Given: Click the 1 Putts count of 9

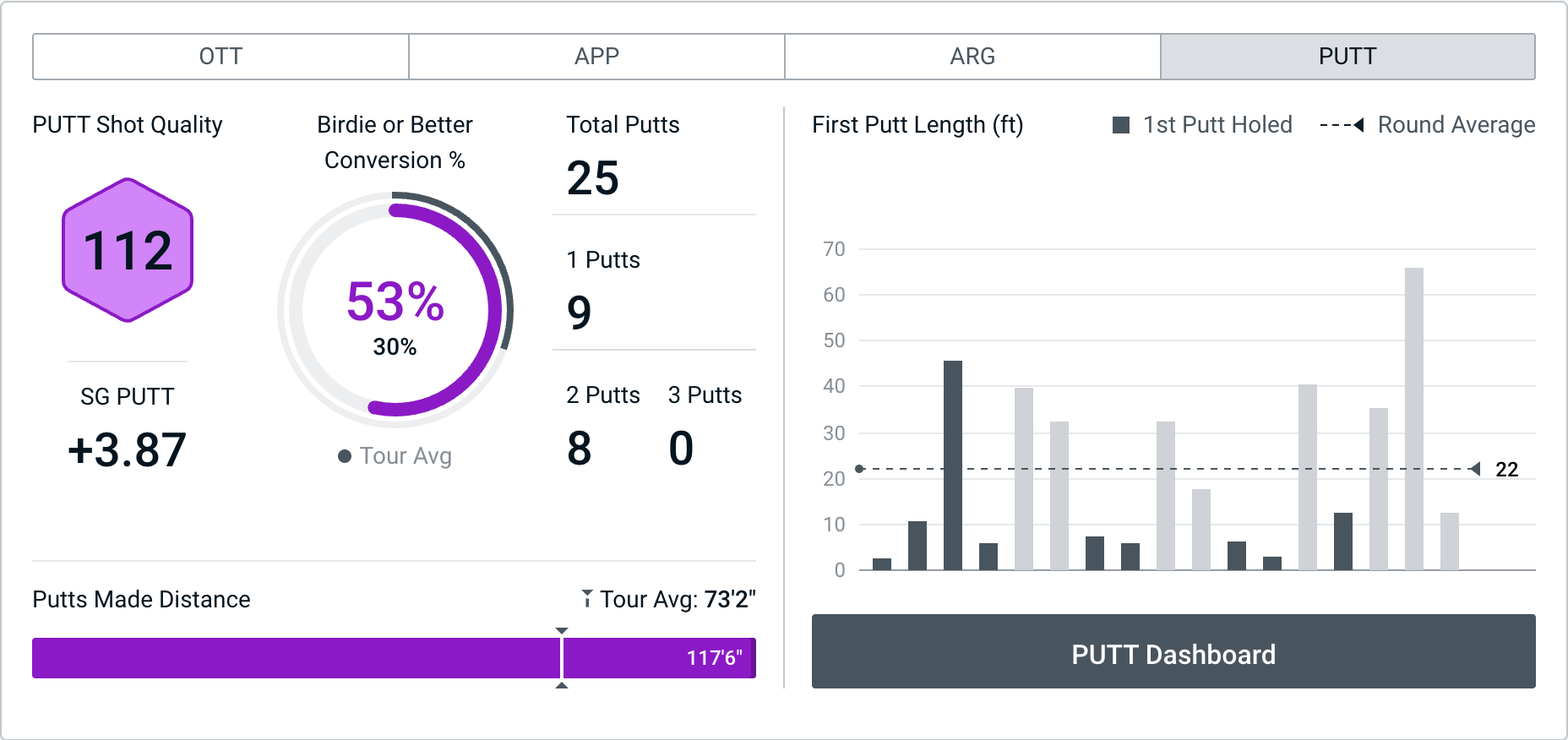Looking at the screenshot, I should [x=580, y=313].
